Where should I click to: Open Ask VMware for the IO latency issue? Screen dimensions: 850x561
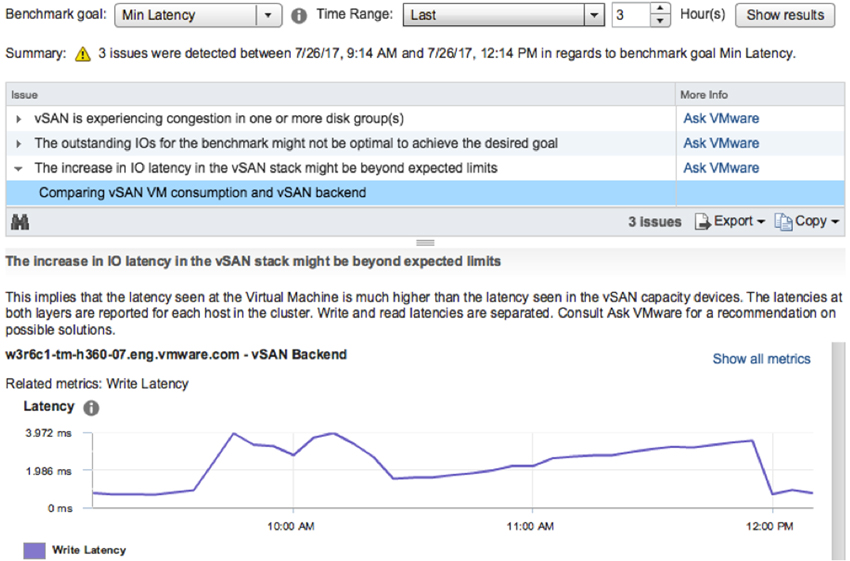tap(721, 168)
